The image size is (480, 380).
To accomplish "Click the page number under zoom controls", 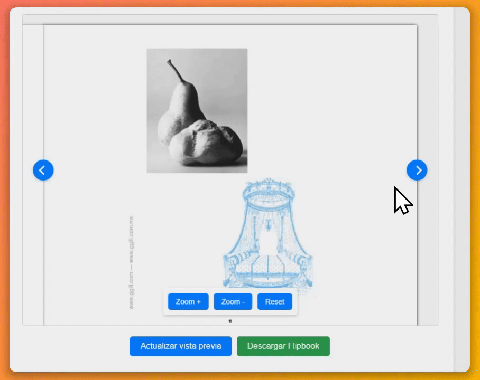I will coord(230,321).
